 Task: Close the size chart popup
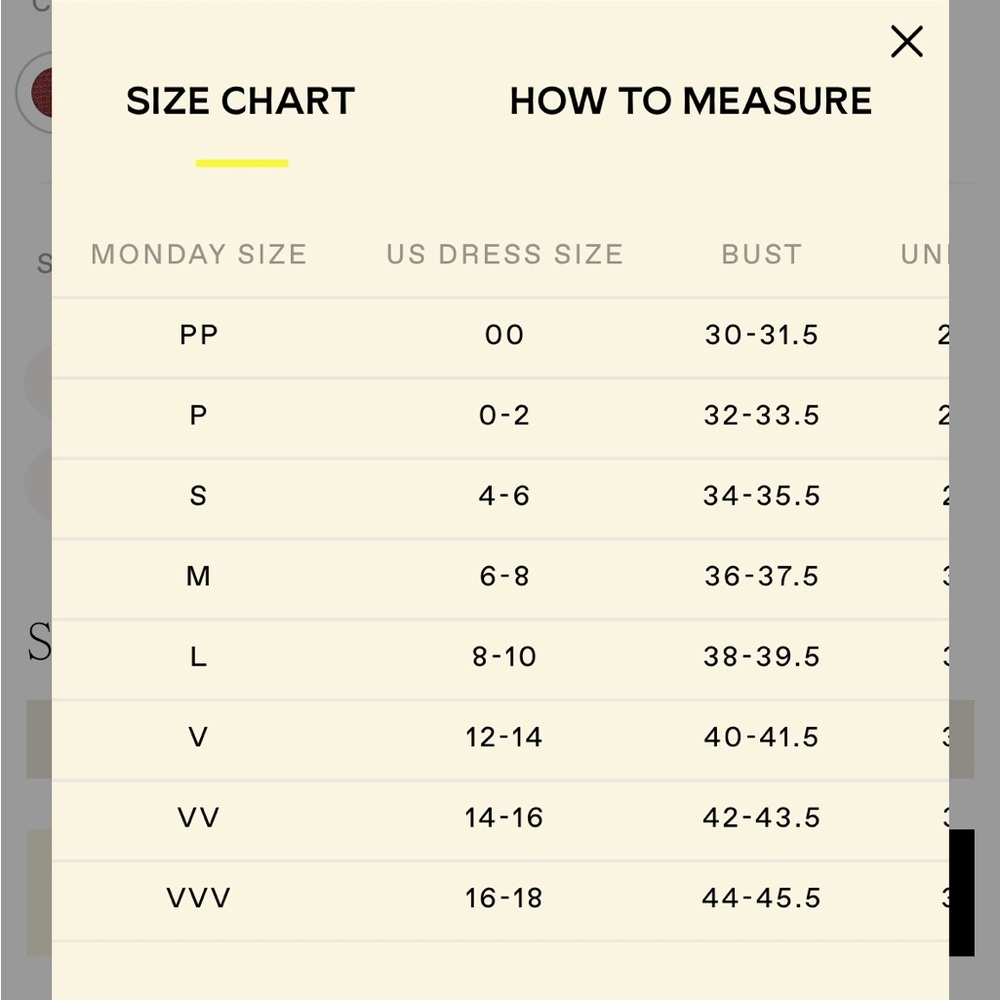point(906,42)
